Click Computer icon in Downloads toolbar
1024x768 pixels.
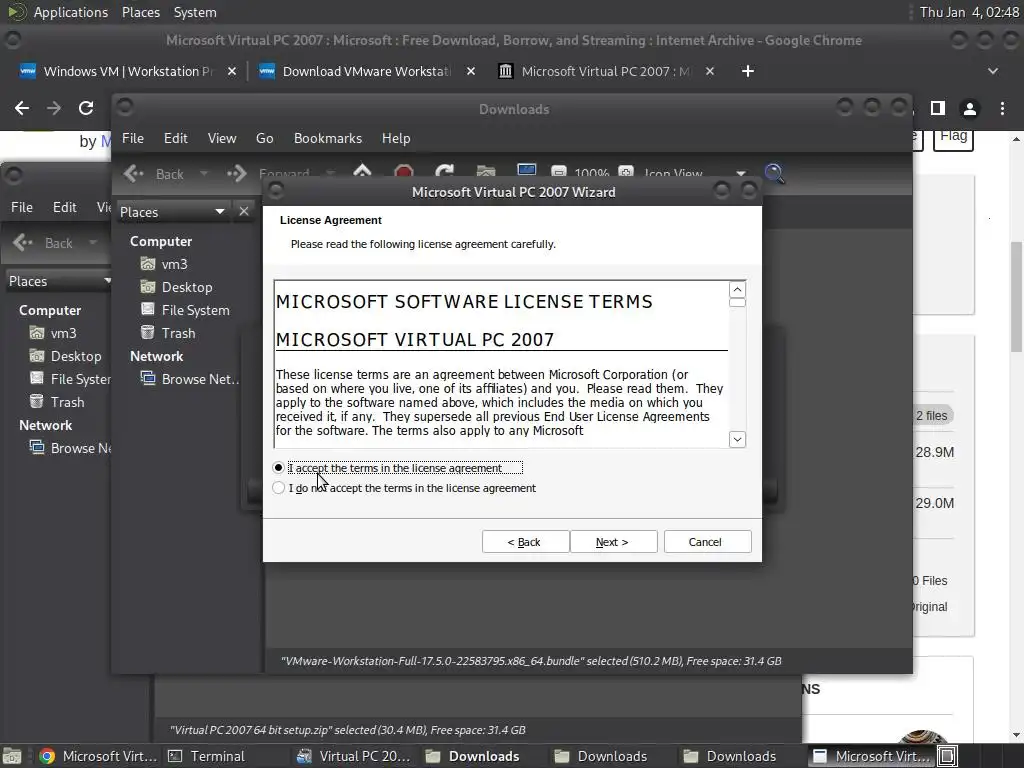[x=526, y=172]
